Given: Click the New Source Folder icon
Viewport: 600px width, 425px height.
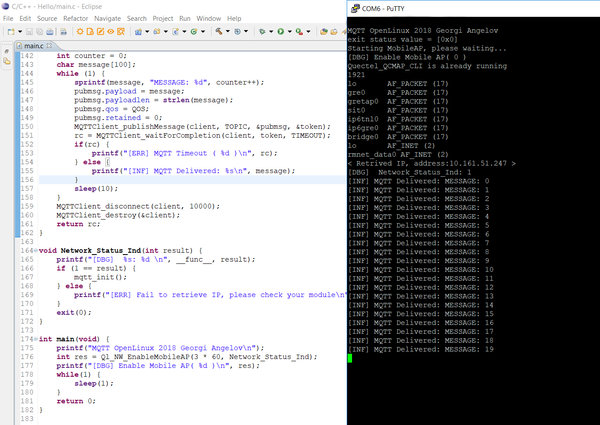Looking at the screenshot, I should click(x=157, y=31).
